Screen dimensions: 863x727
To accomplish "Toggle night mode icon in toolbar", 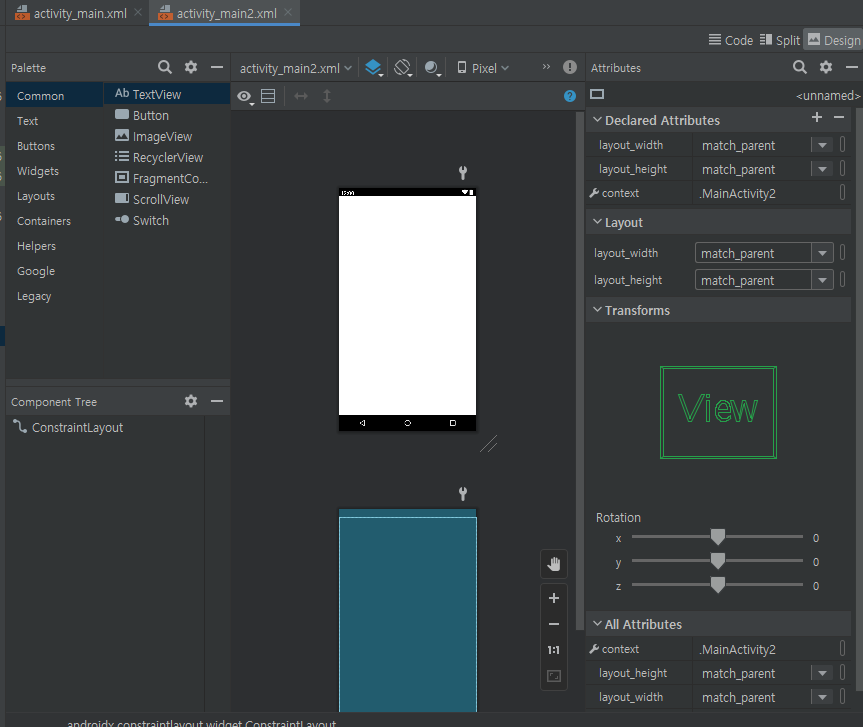I will (433, 68).
